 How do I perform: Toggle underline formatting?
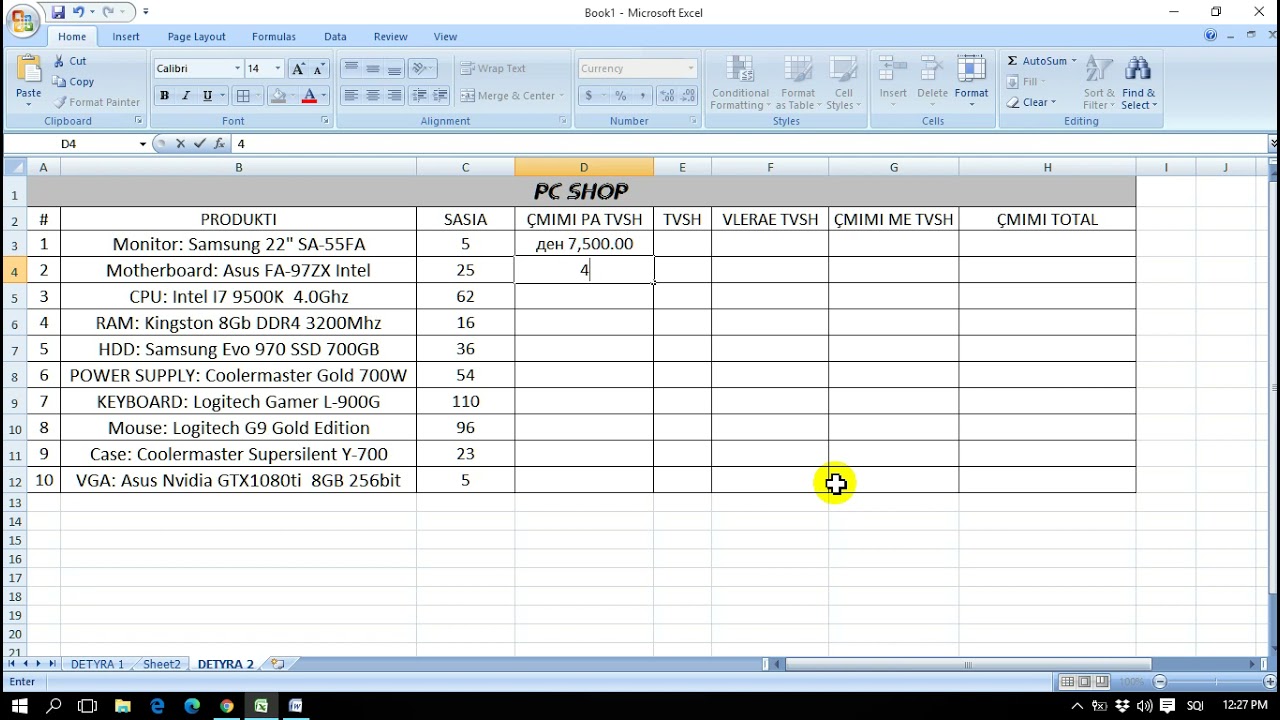coord(207,96)
